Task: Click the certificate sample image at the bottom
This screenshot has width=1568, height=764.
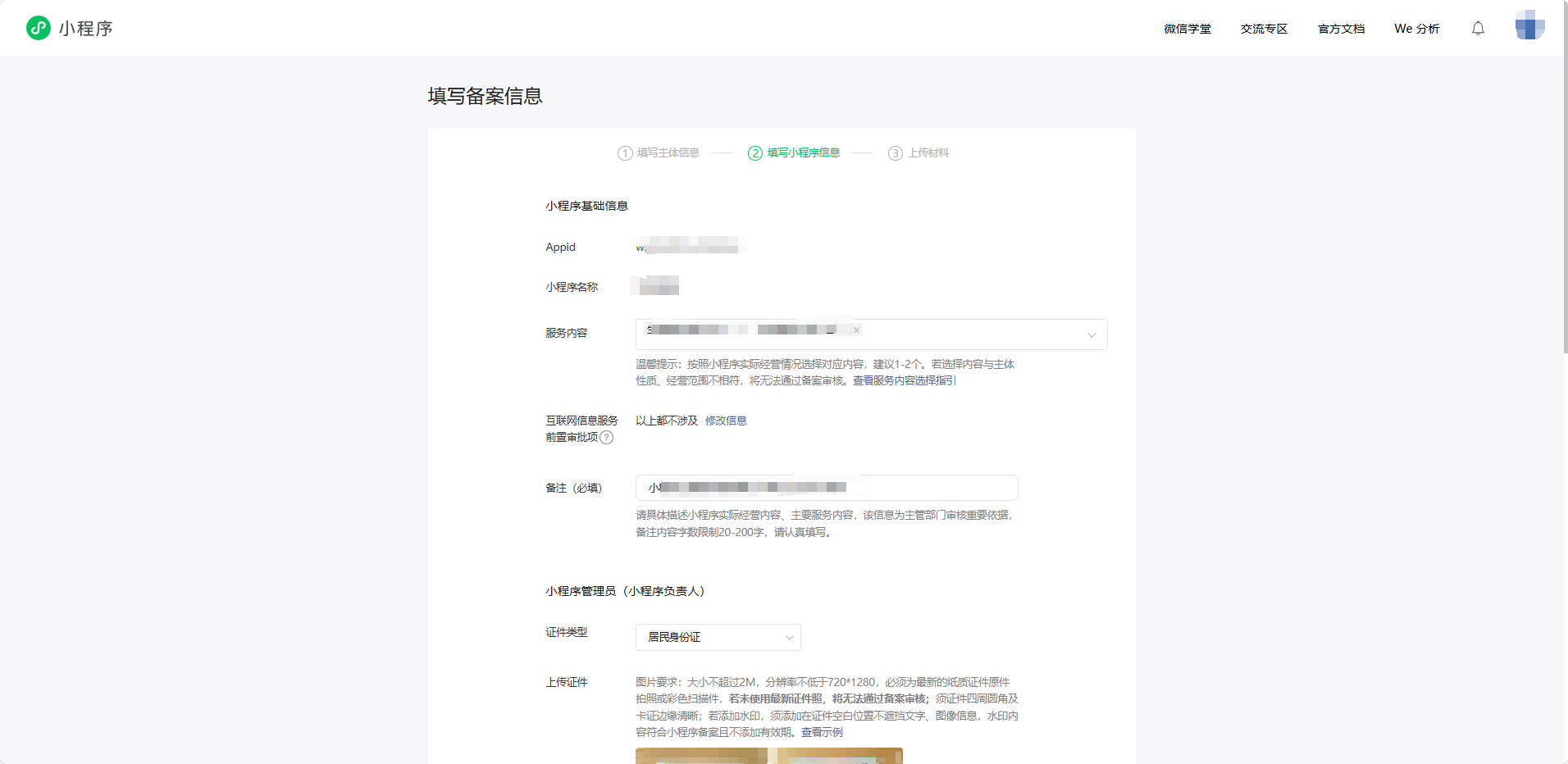Action: pos(768,757)
